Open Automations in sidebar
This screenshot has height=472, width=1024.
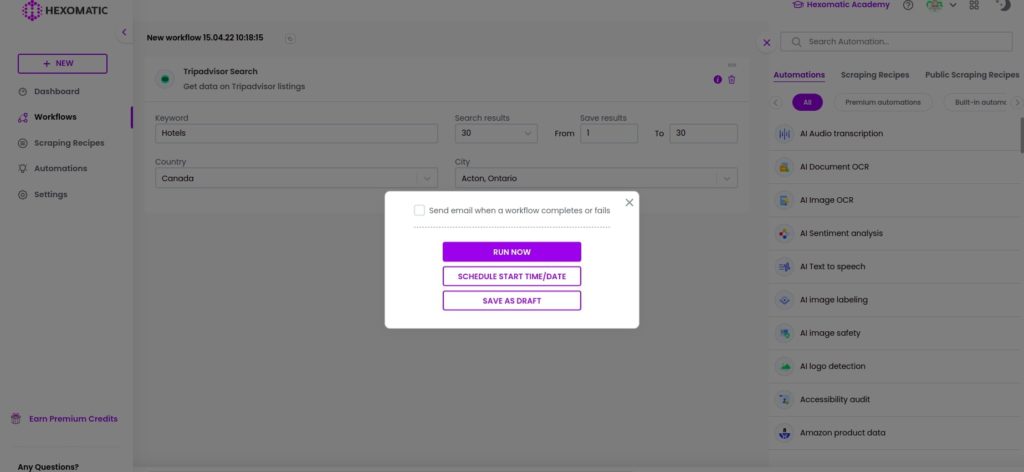point(52,168)
